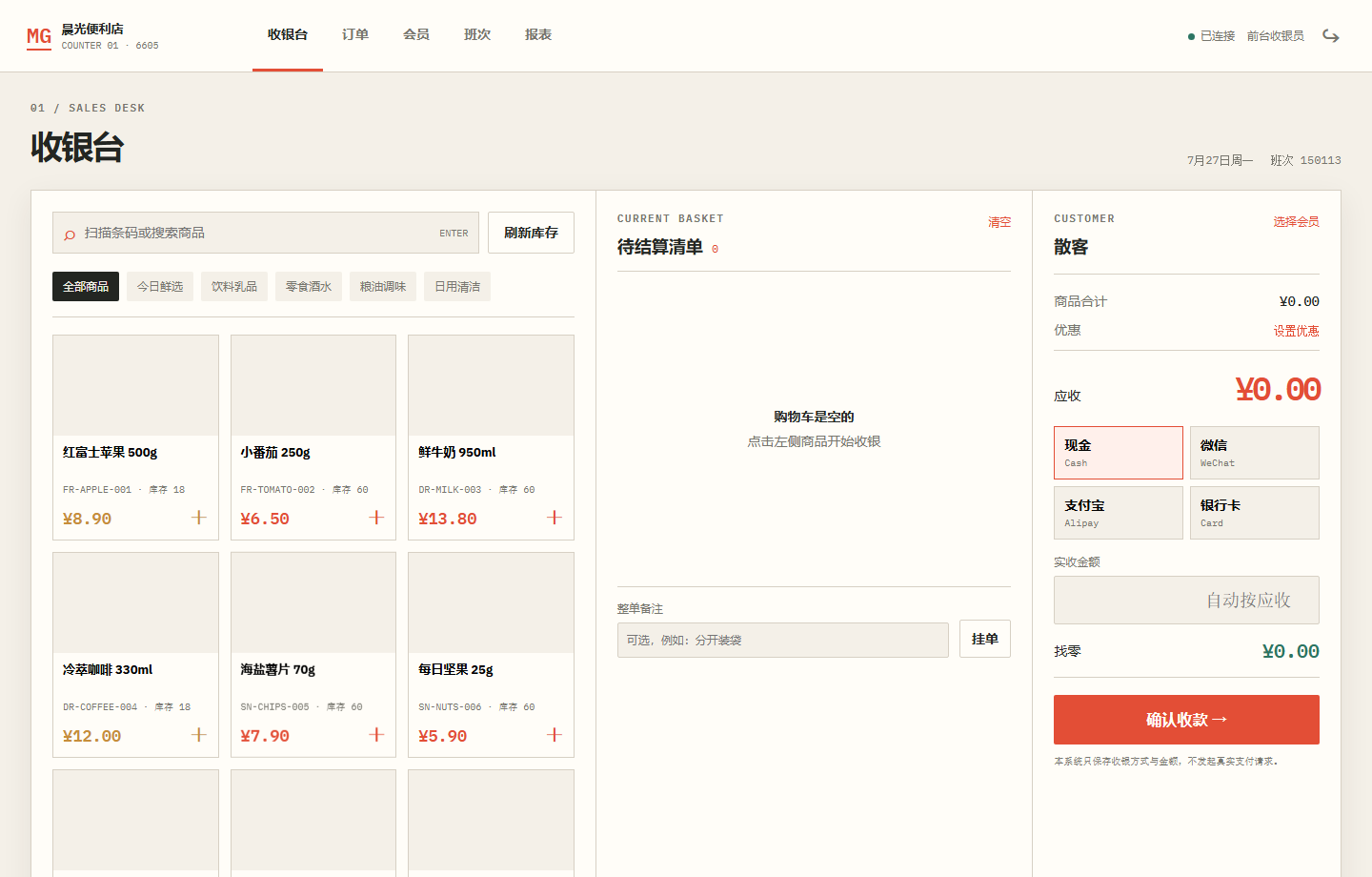Focus the 实收金额 amount field
Viewport: 1372px width, 877px height.
click(x=1186, y=600)
